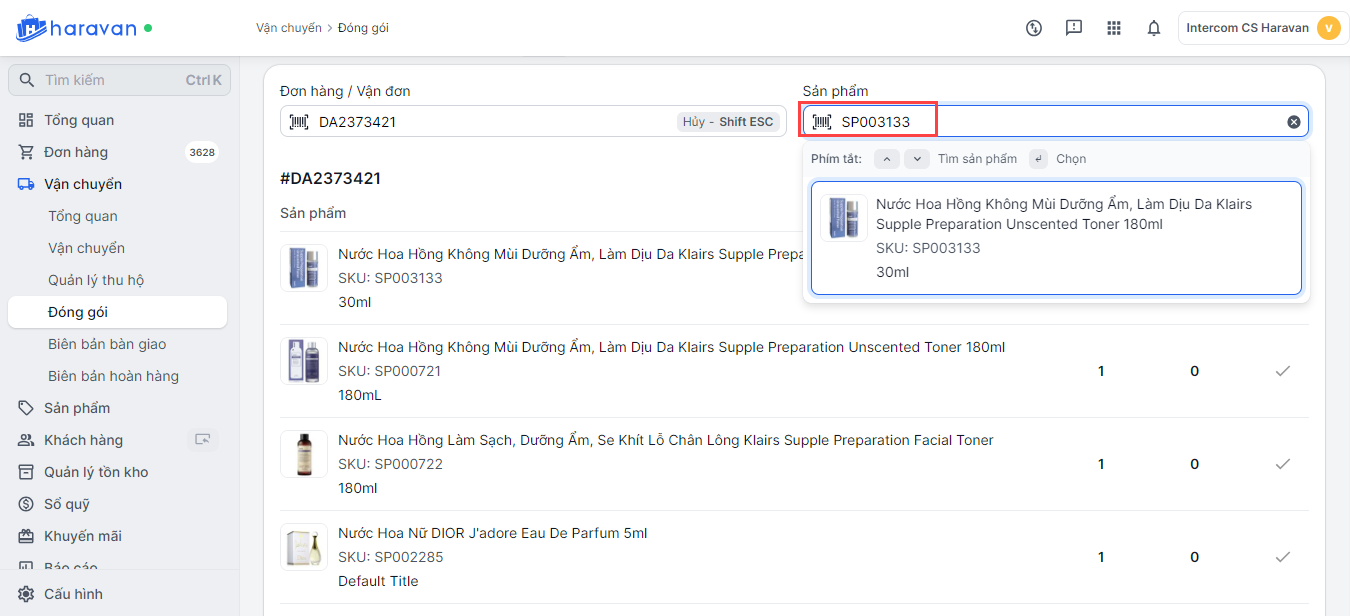Click SKU: SP000721 text
This screenshot has height=616, width=1350.
pos(389,371)
